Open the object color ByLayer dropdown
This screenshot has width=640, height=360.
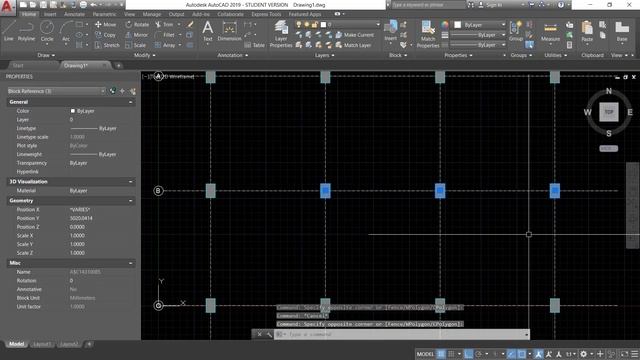point(480,25)
